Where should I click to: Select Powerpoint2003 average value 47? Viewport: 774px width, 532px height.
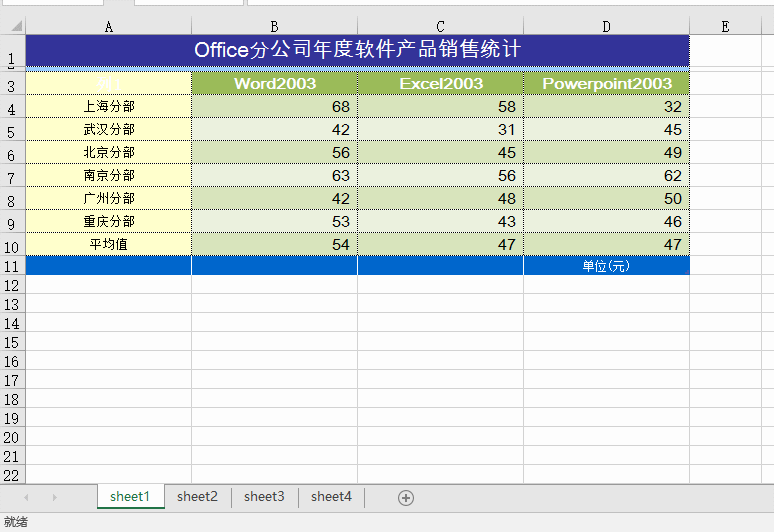pos(606,244)
